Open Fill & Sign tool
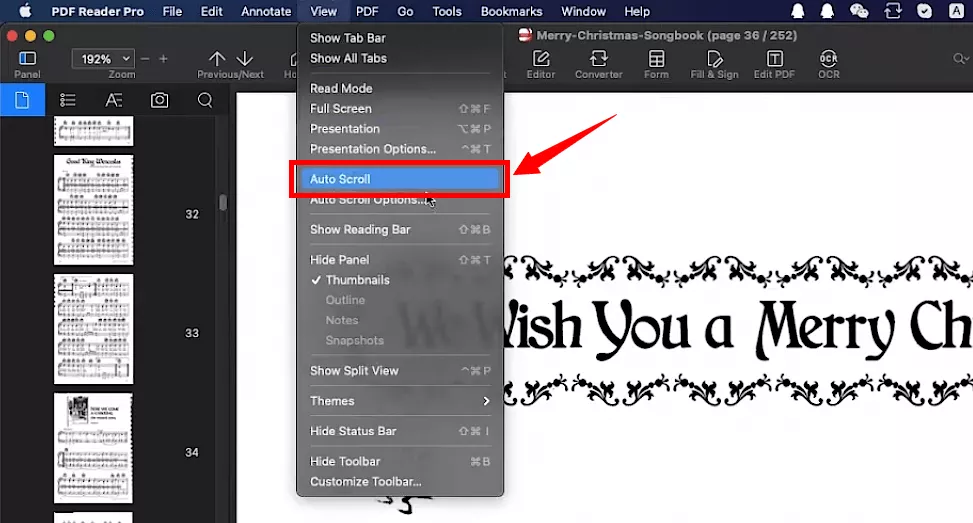 click(714, 65)
